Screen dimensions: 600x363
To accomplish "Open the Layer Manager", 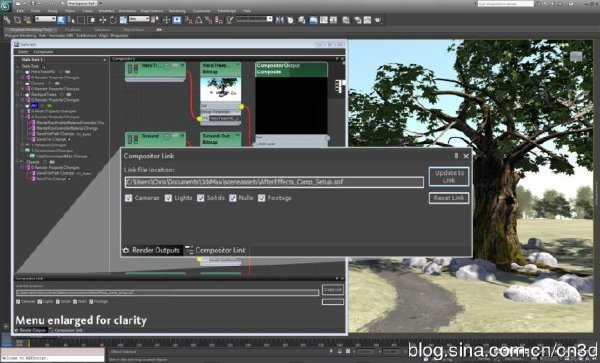I will (302, 20).
